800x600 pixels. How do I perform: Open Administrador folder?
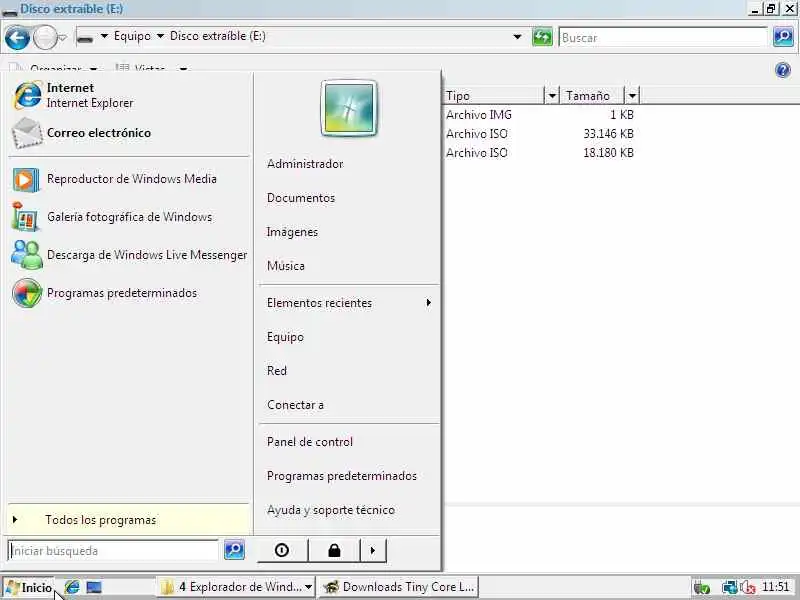coord(305,164)
